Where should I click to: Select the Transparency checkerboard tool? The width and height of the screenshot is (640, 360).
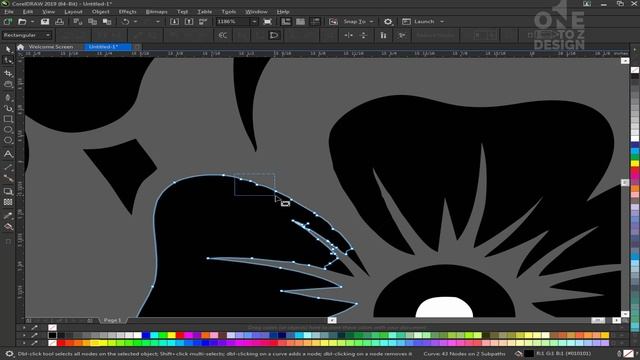[x=8, y=202]
